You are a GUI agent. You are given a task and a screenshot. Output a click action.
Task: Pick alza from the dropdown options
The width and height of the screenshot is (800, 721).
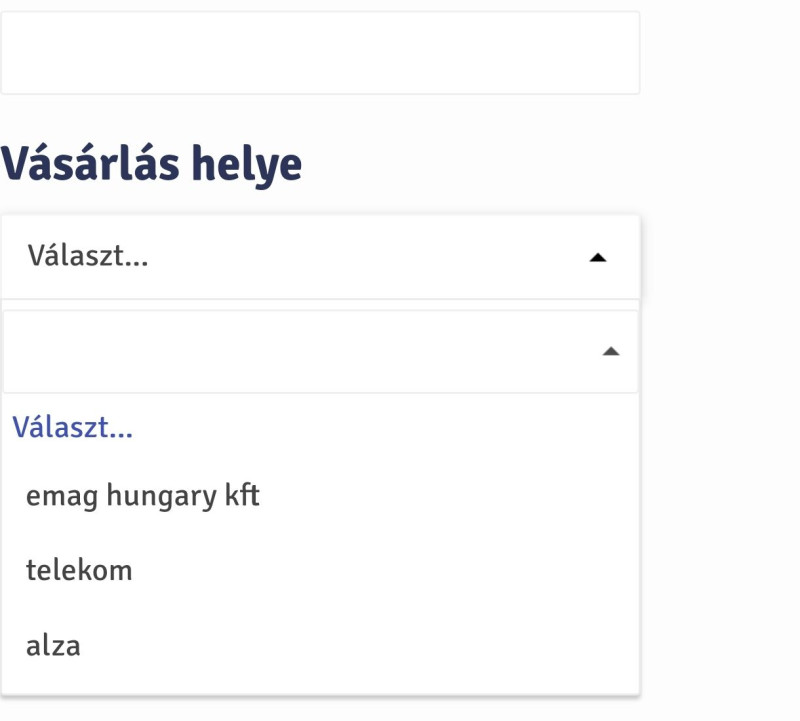click(53, 646)
